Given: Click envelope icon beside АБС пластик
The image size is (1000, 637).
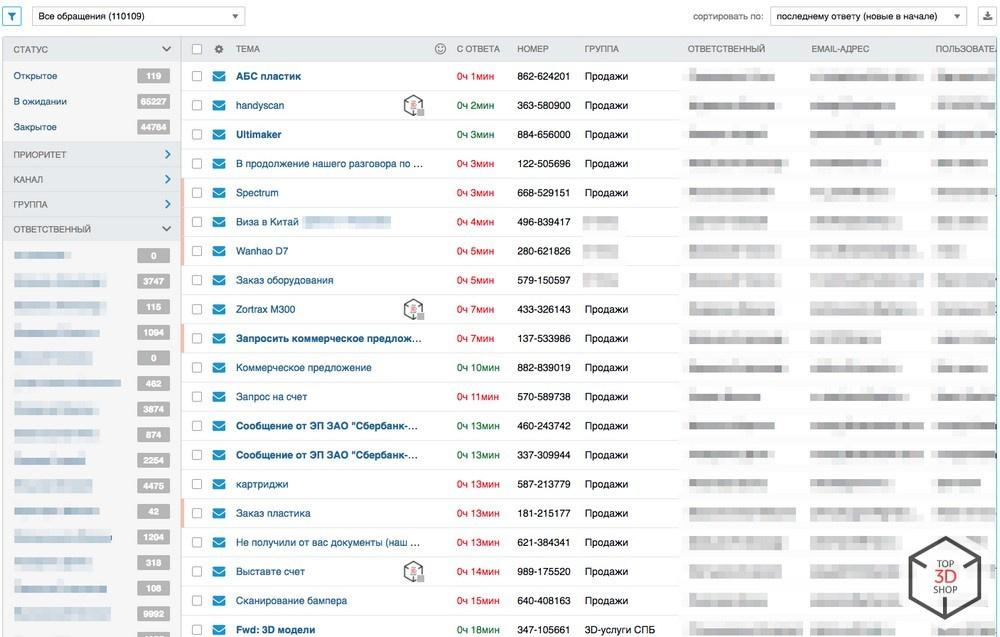Looking at the screenshot, I should click(x=219, y=76).
